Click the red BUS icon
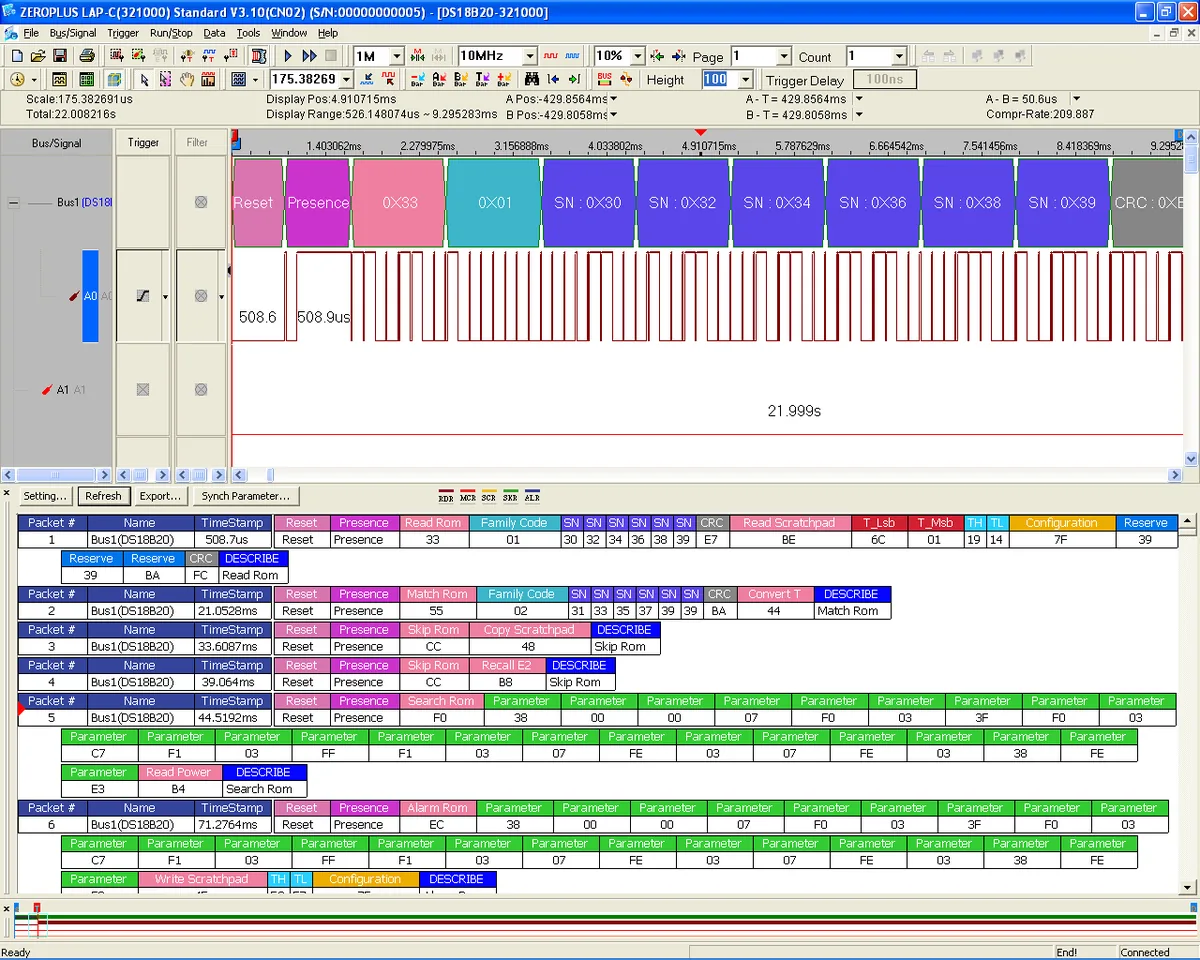Viewport: 1200px width, 960px height. (x=605, y=79)
